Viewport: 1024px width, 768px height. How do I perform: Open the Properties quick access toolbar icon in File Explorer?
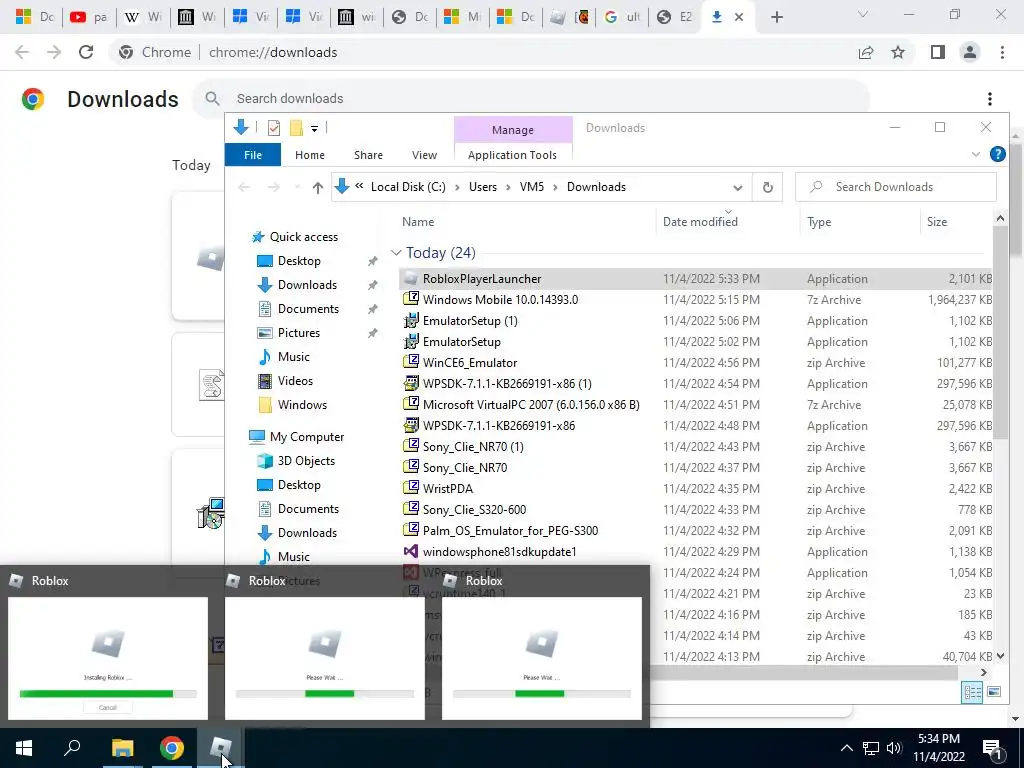point(274,128)
